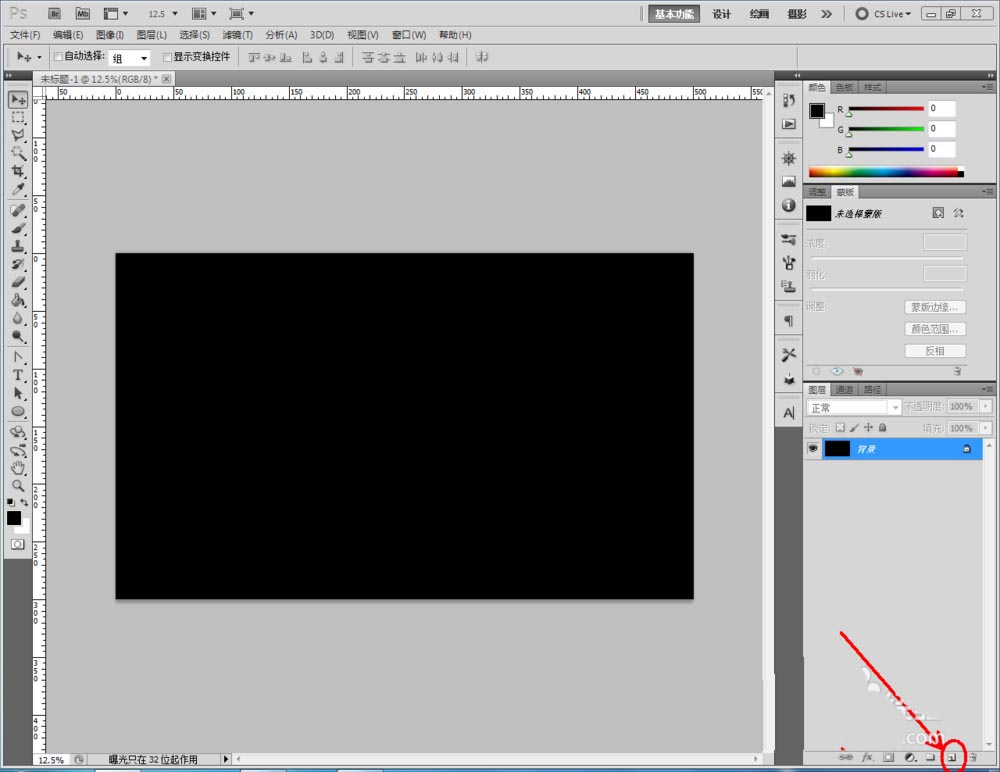1000x772 pixels.
Task: Switch to the 调整 tab
Action: coord(817,192)
